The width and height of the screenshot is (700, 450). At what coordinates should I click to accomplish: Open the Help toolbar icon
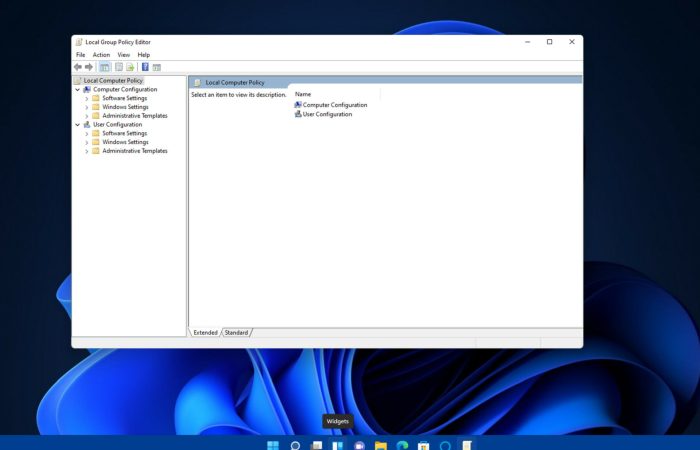[x=145, y=67]
